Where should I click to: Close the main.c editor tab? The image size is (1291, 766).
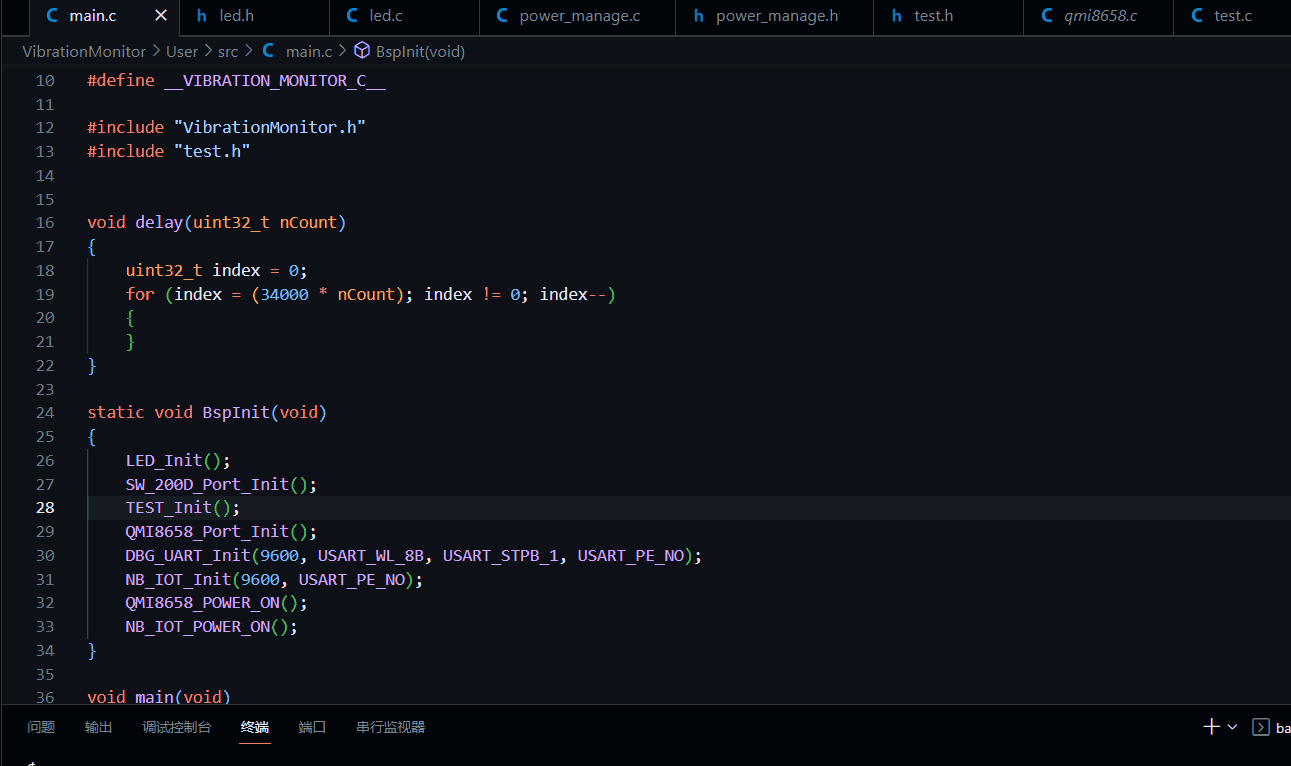(162, 16)
